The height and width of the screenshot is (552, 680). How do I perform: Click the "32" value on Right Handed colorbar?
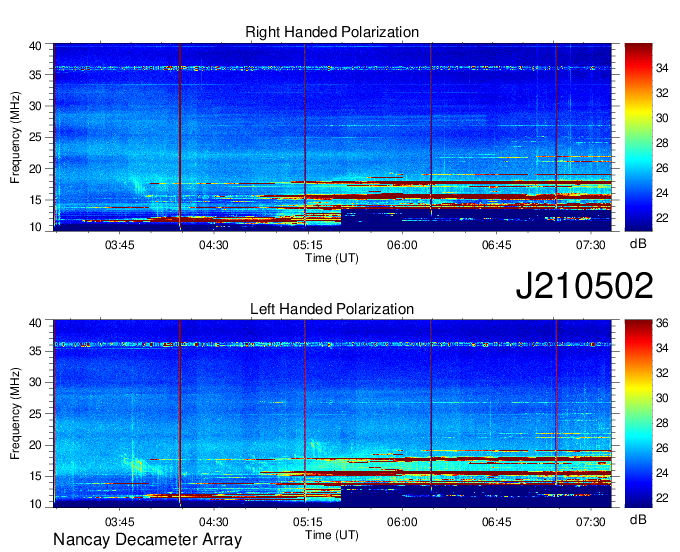coord(662,93)
